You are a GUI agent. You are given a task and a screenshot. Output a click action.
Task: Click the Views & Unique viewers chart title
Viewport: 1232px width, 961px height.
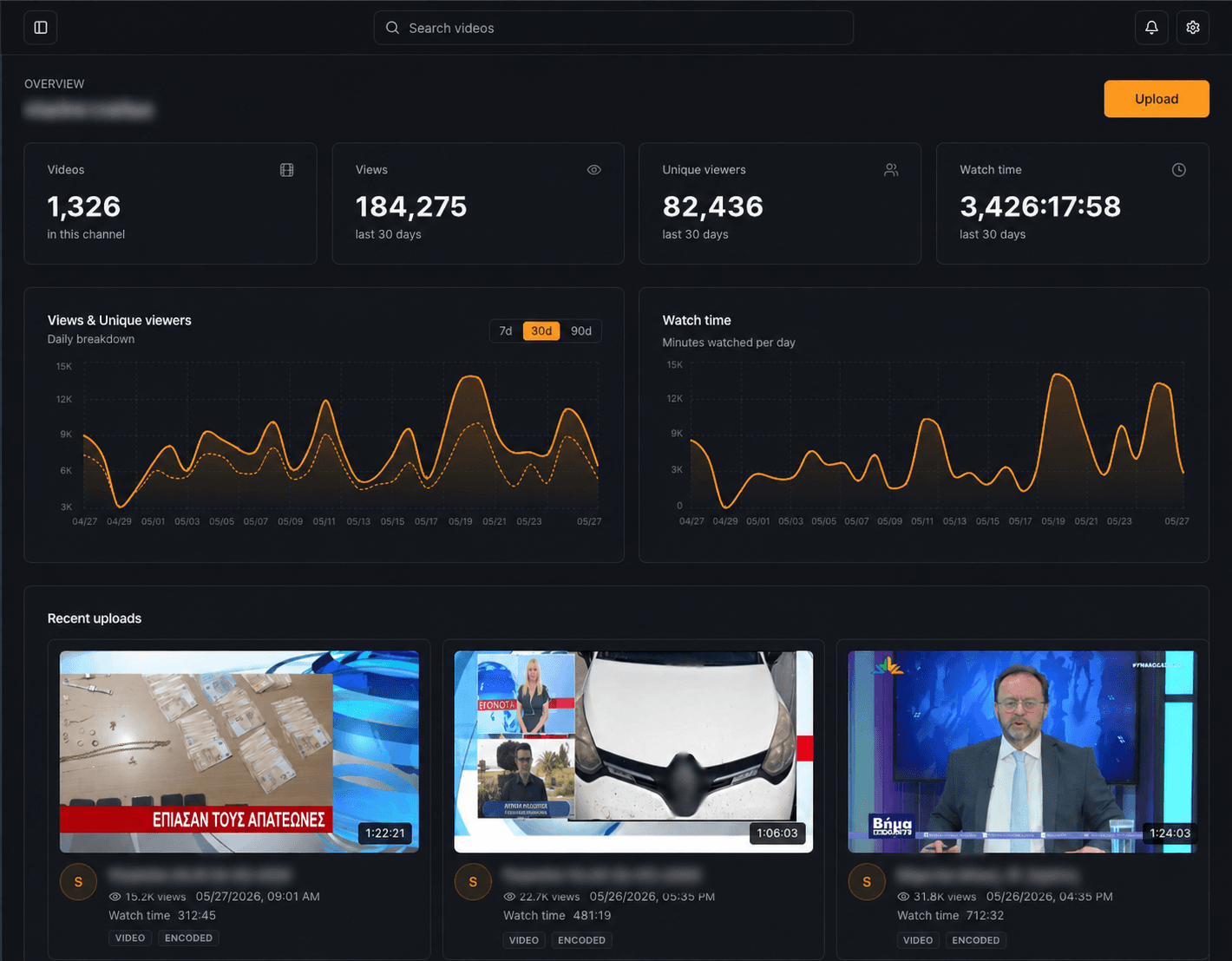(120, 320)
